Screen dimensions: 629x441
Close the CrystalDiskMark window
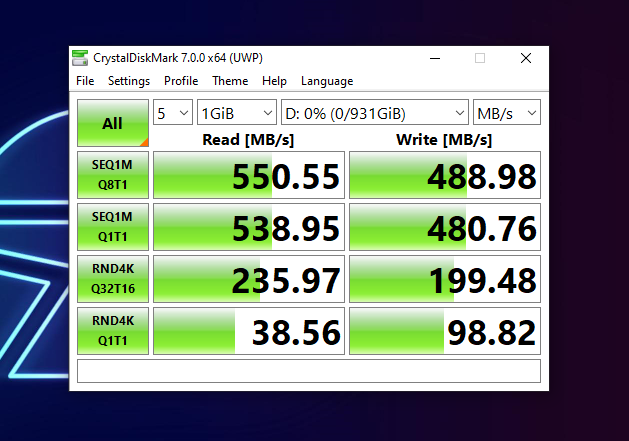click(526, 58)
